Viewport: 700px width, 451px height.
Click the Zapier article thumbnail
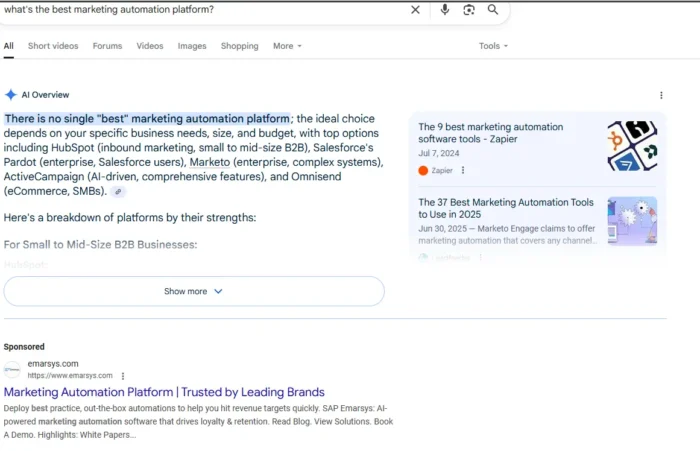(632, 146)
